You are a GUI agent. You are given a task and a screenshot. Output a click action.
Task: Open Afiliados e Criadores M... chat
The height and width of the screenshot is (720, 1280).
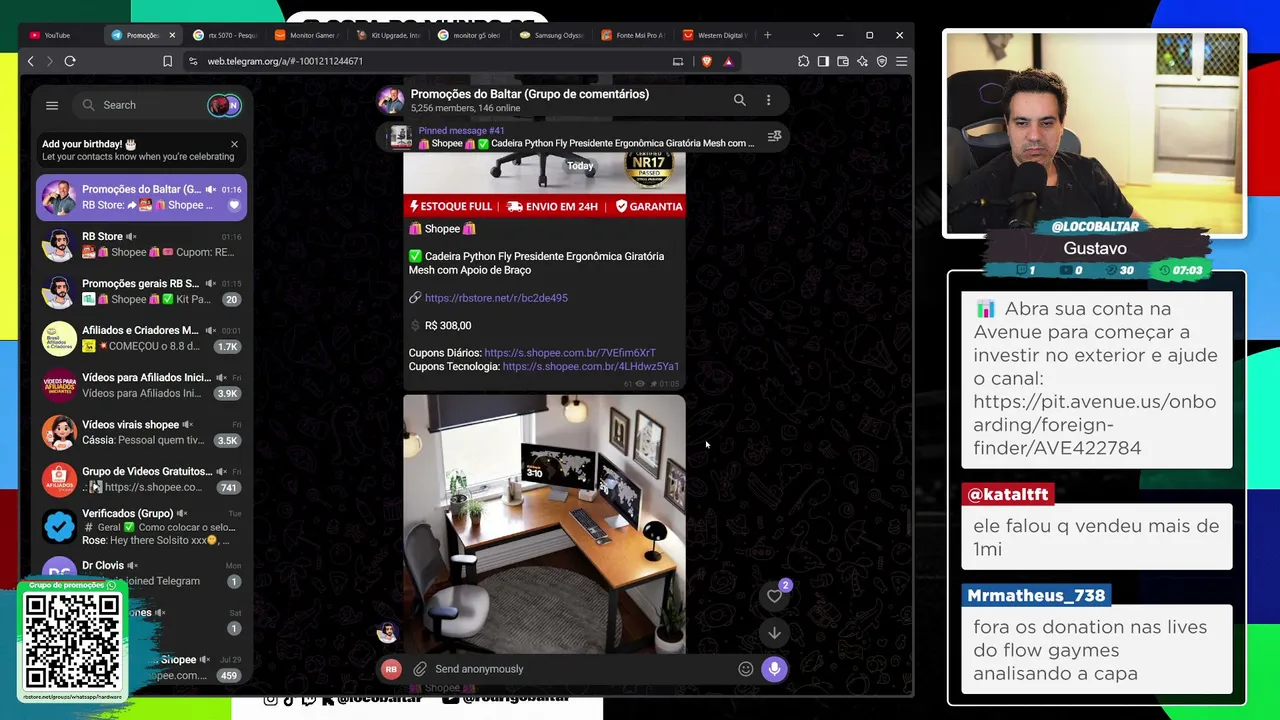[x=141, y=338]
